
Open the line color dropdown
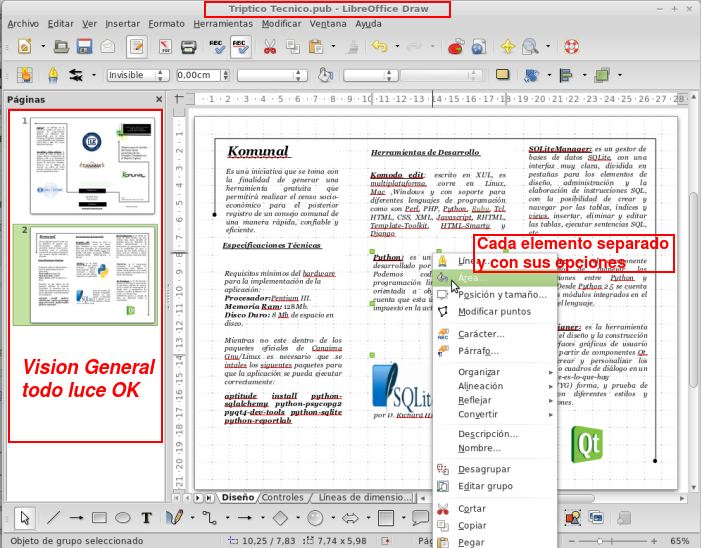[272, 75]
